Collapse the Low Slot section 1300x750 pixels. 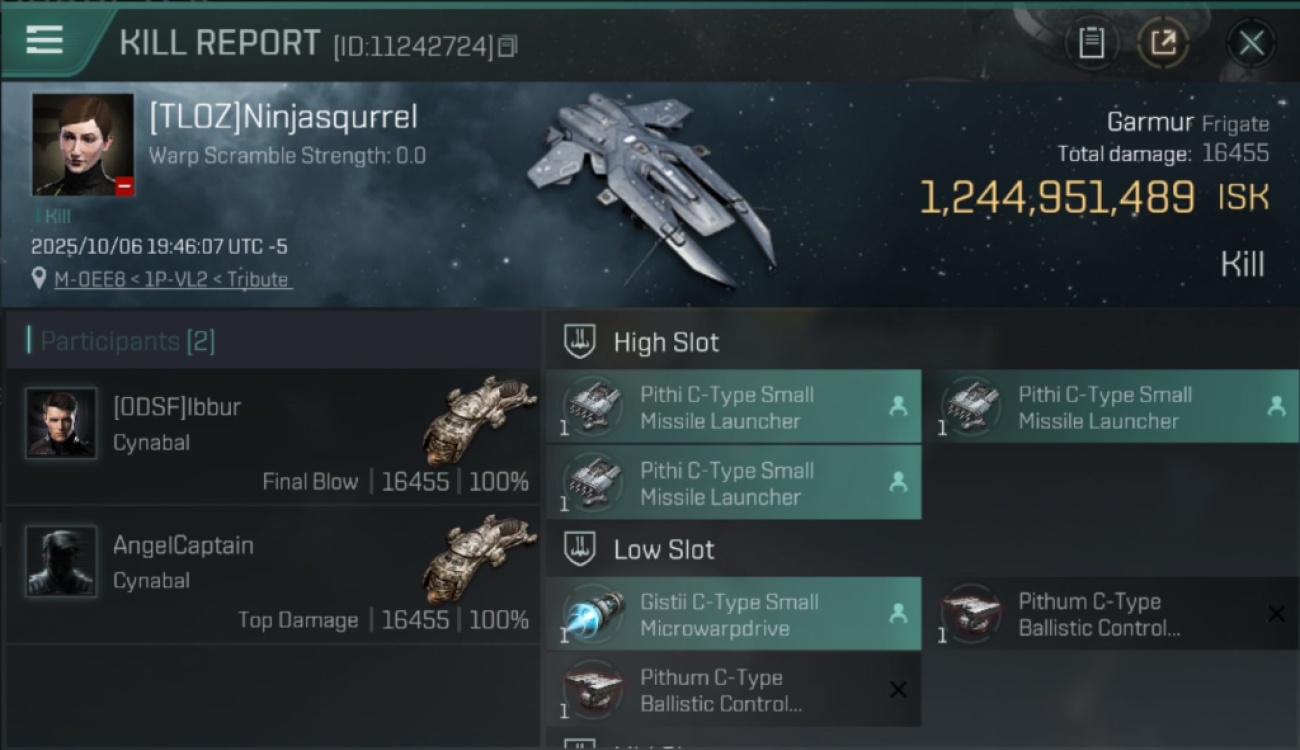[x=580, y=549]
